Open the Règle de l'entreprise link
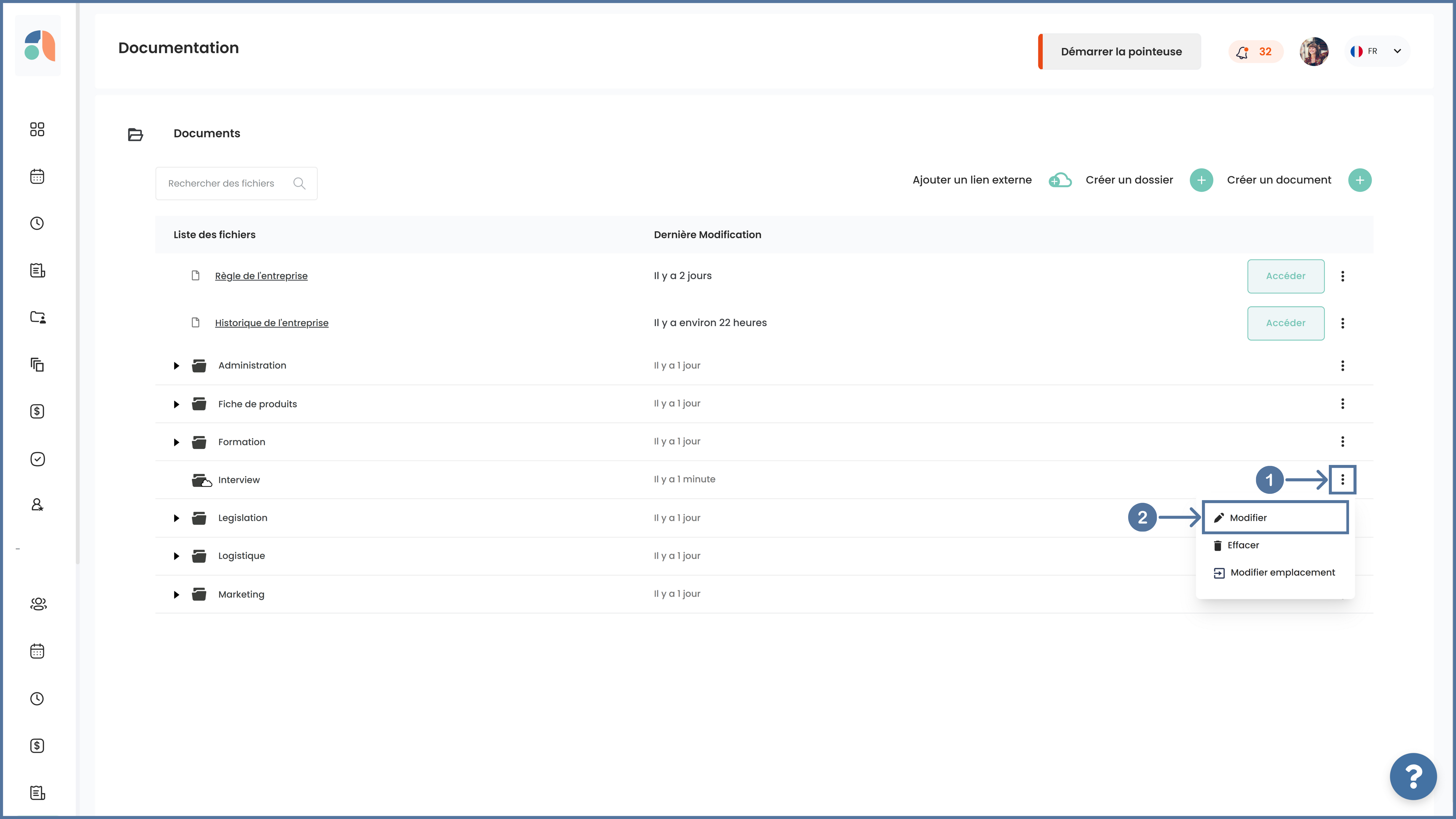 tap(261, 276)
